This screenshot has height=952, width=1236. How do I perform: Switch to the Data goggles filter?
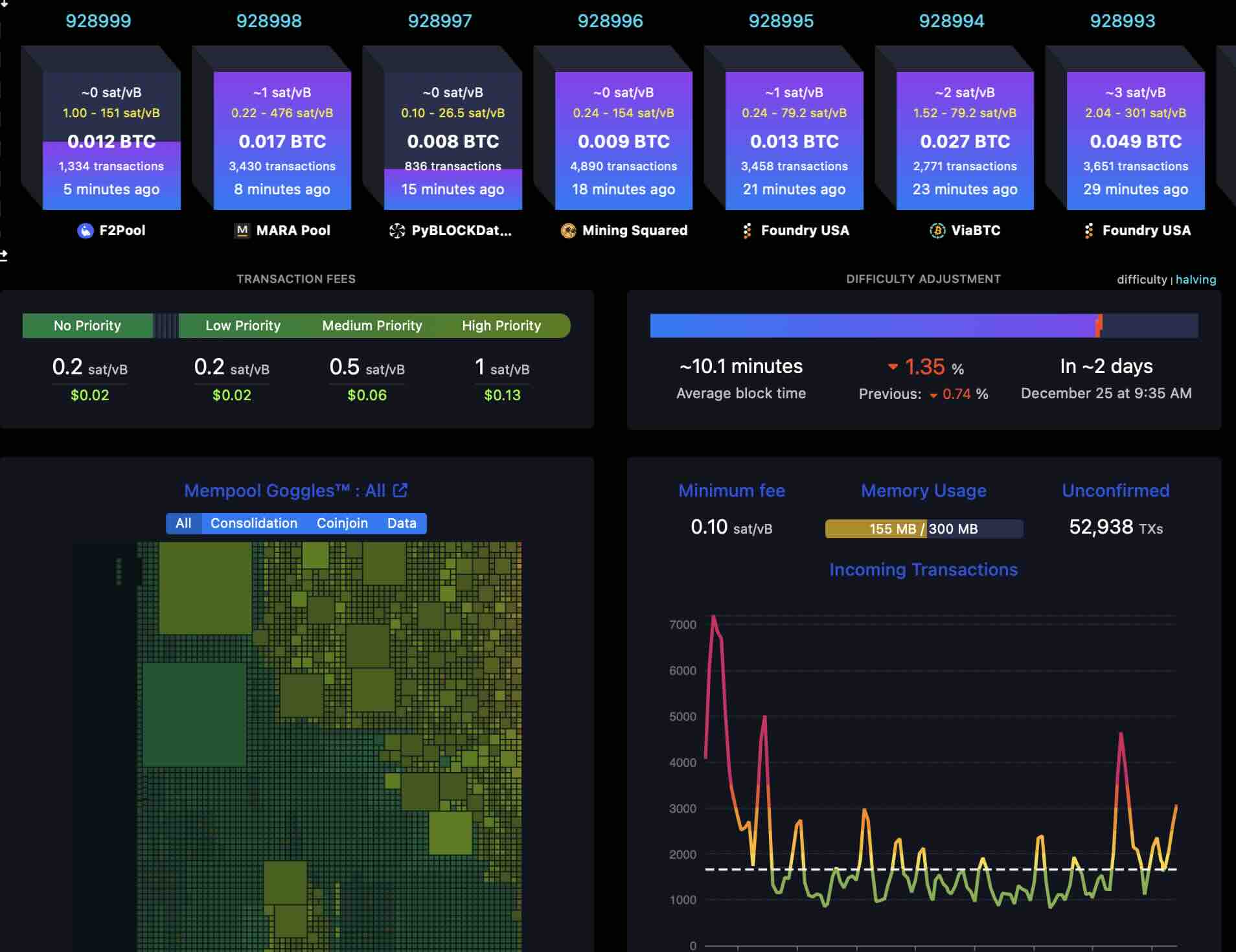click(402, 523)
